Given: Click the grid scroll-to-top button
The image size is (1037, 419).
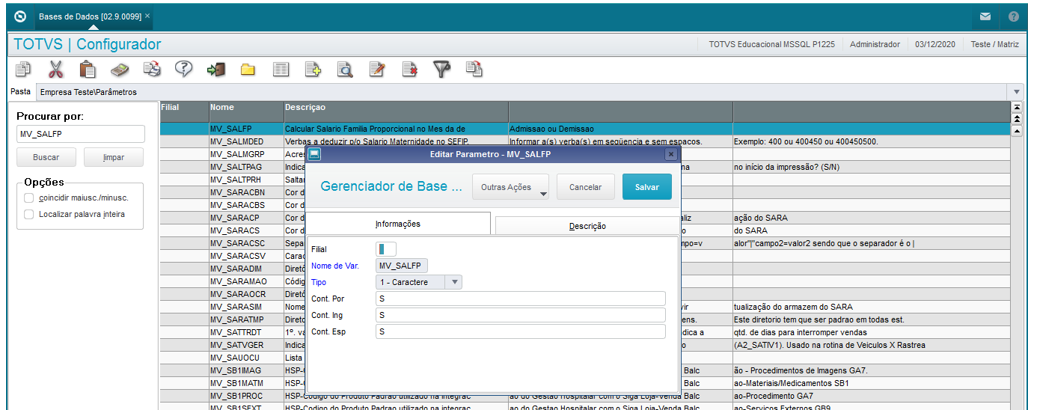Looking at the screenshot, I should (x=1016, y=107).
